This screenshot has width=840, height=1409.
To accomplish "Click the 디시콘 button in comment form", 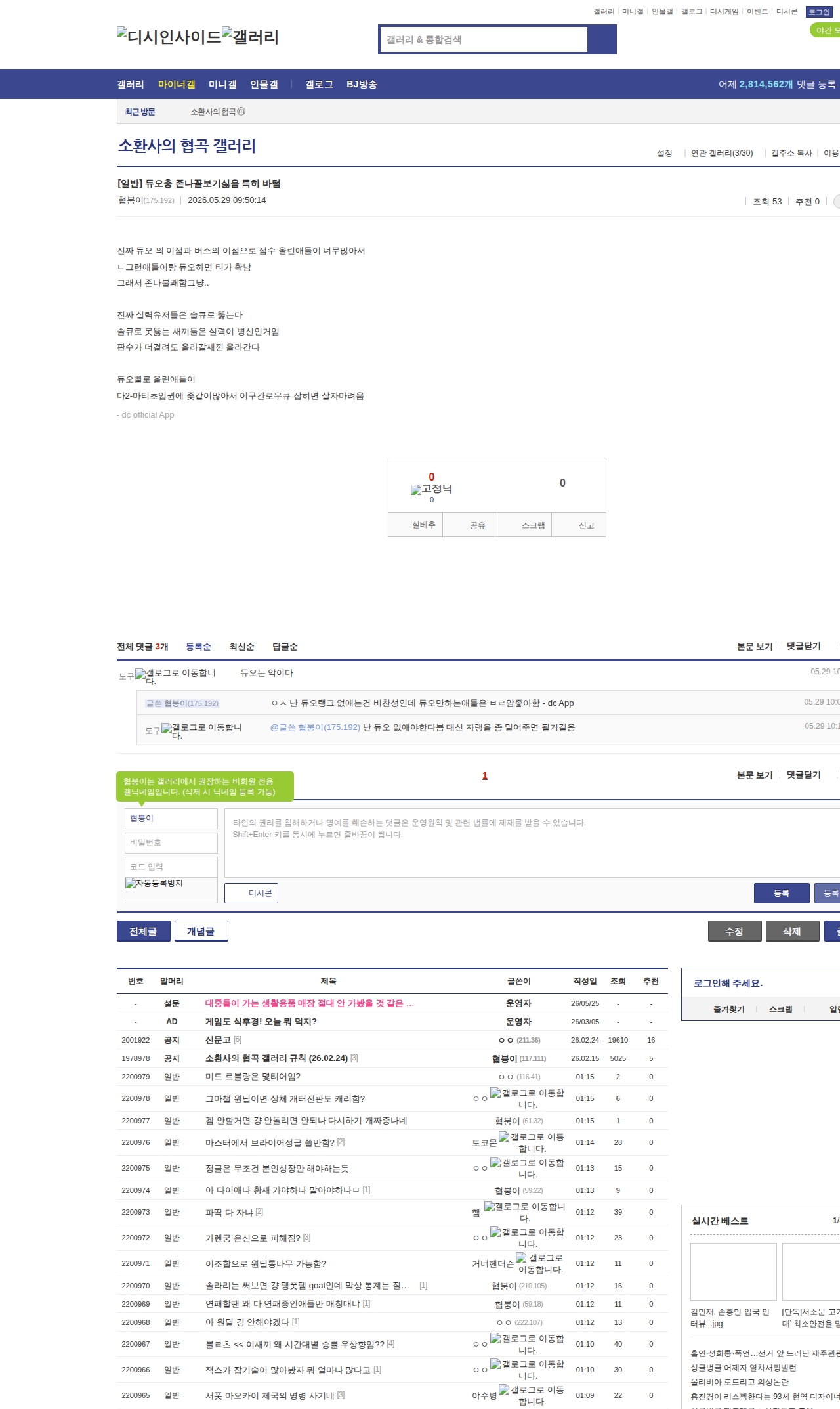I will (x=251, y=893).
